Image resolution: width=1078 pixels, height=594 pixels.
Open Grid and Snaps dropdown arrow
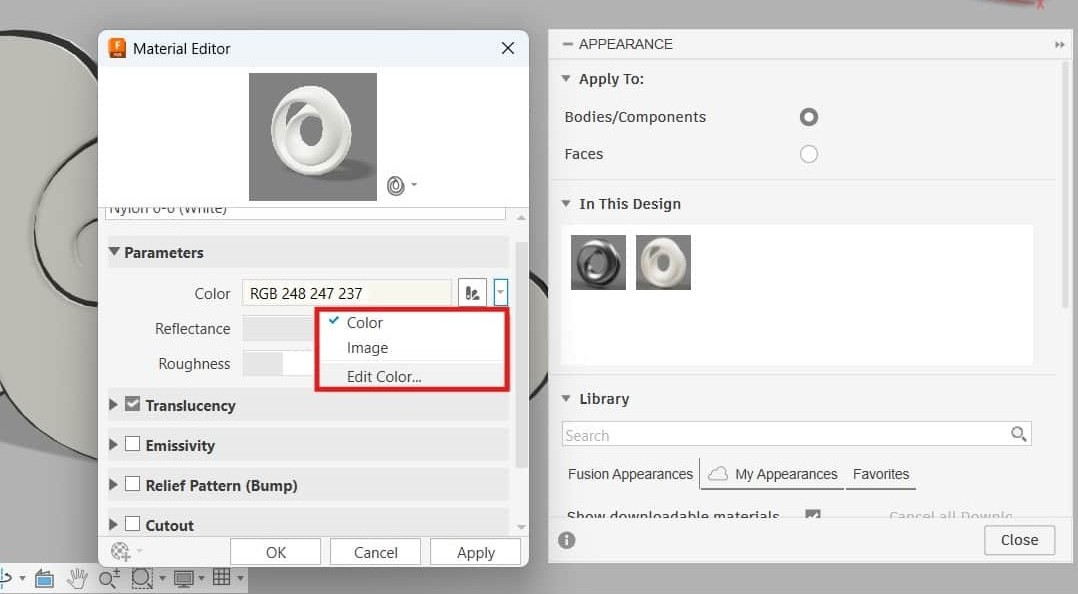point(240,578)
